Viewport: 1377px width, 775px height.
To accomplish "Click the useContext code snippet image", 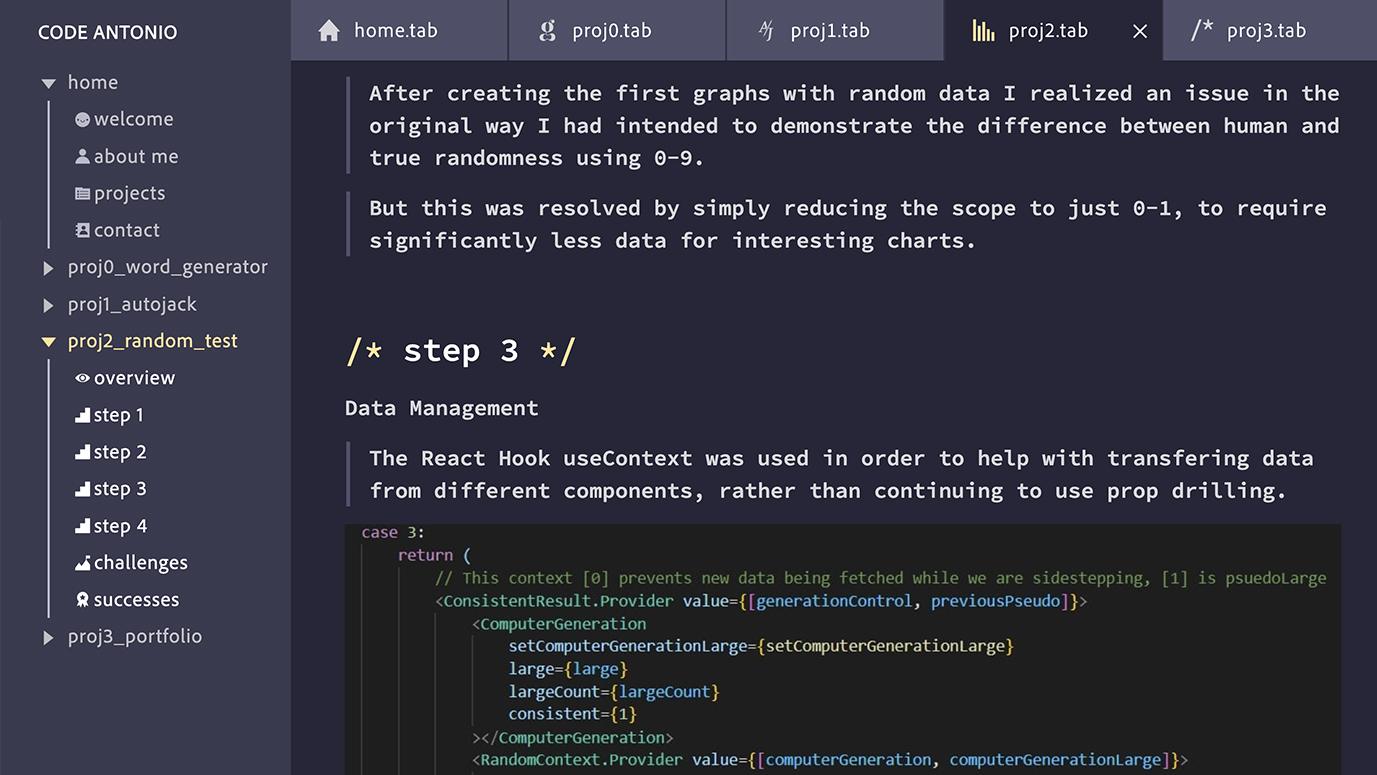I will click(842, 648).
